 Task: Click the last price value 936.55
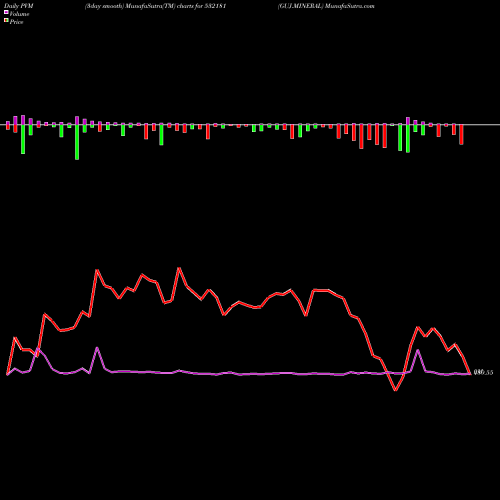[483, 372]
